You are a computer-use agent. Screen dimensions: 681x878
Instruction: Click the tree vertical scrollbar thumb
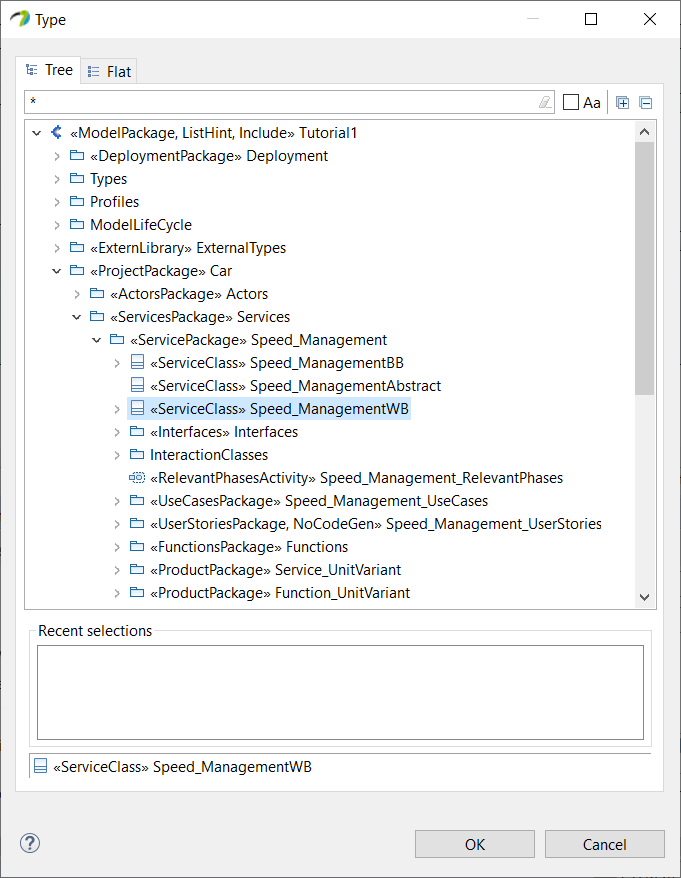pos(644,268)
